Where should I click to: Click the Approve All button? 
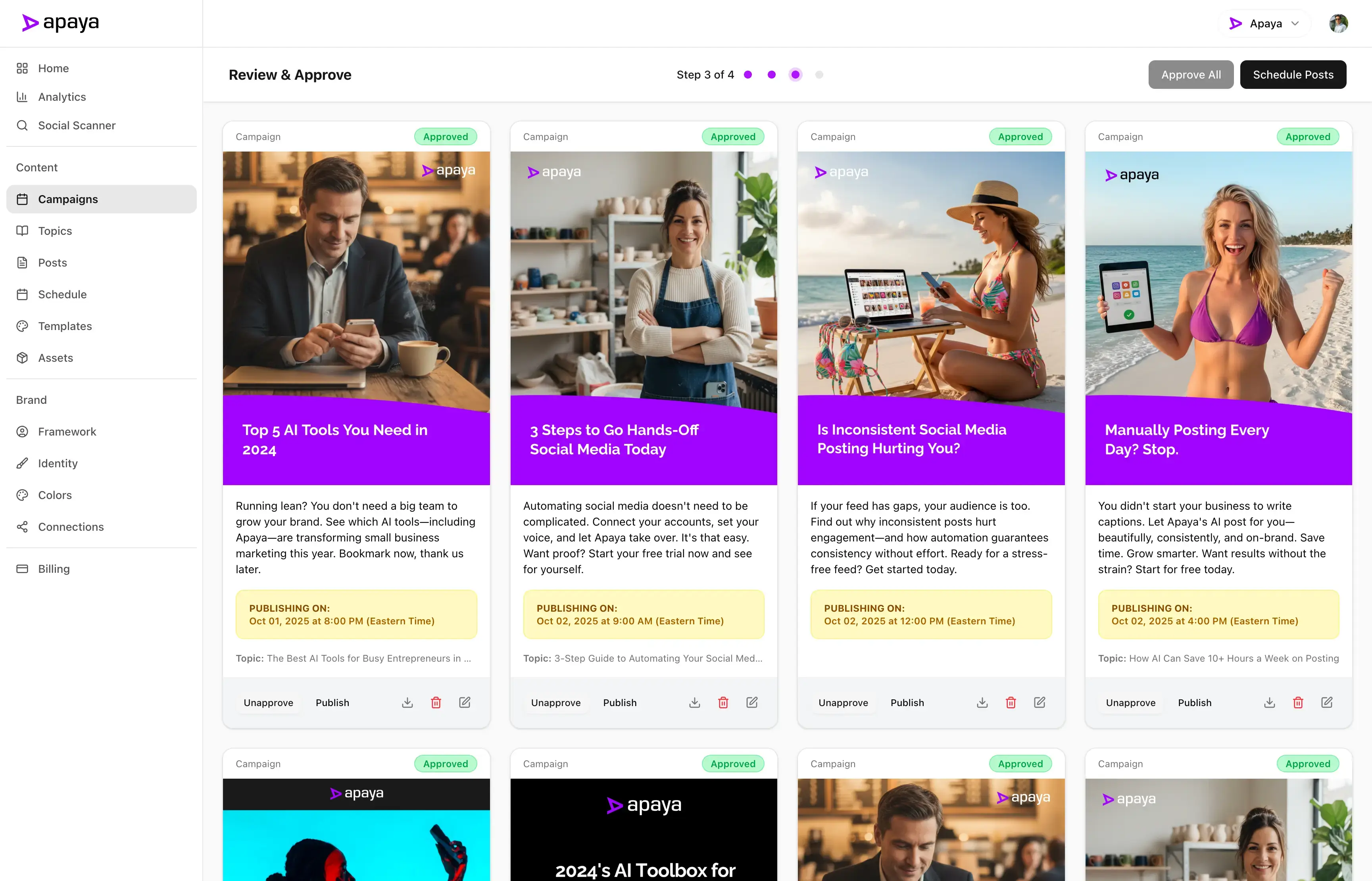pyautogui.click(x=1191, y=74)
